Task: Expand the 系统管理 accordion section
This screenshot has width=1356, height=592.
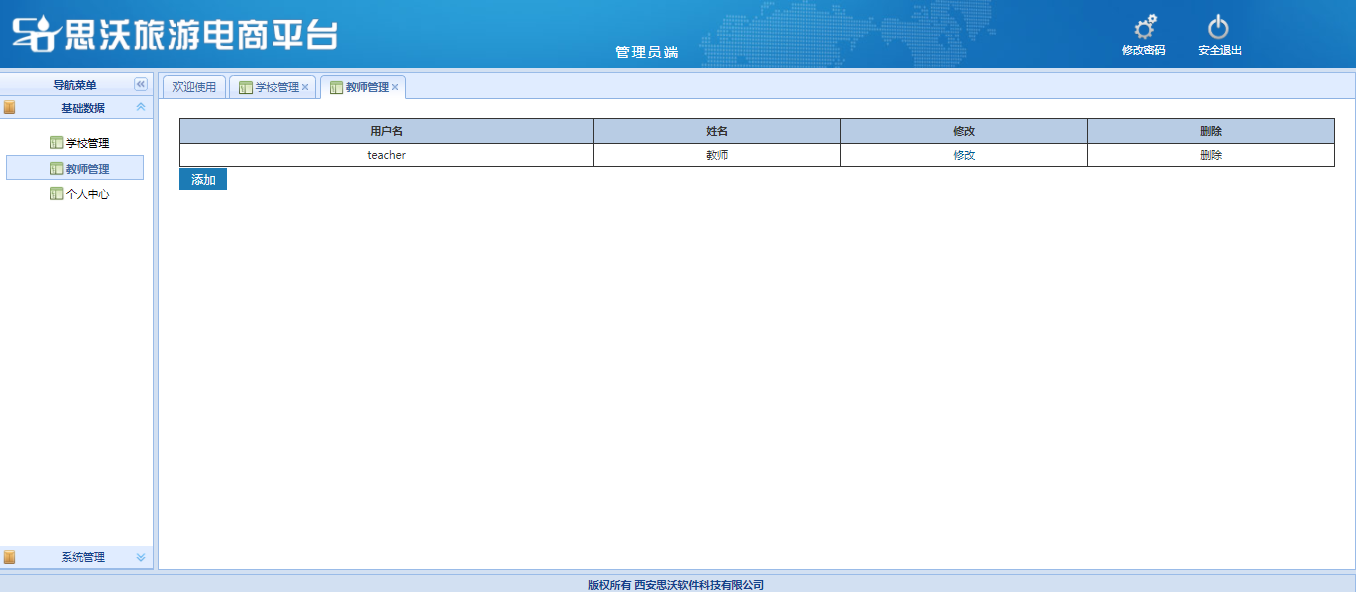Action: click(141, 557)
